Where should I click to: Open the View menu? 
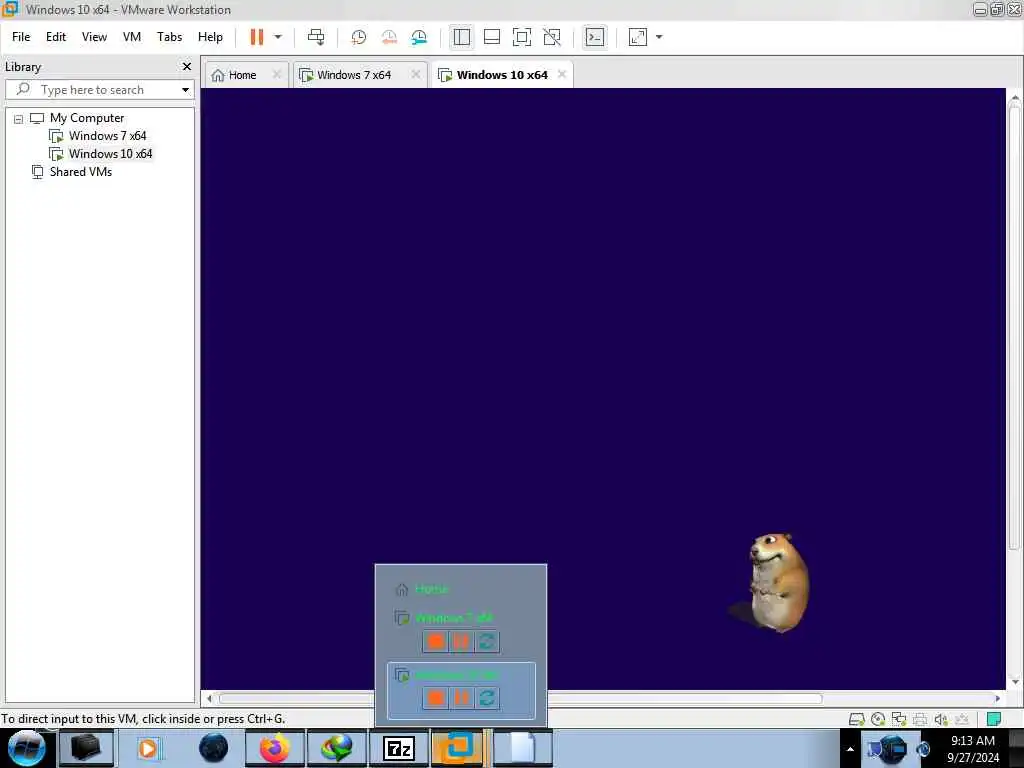94,37
